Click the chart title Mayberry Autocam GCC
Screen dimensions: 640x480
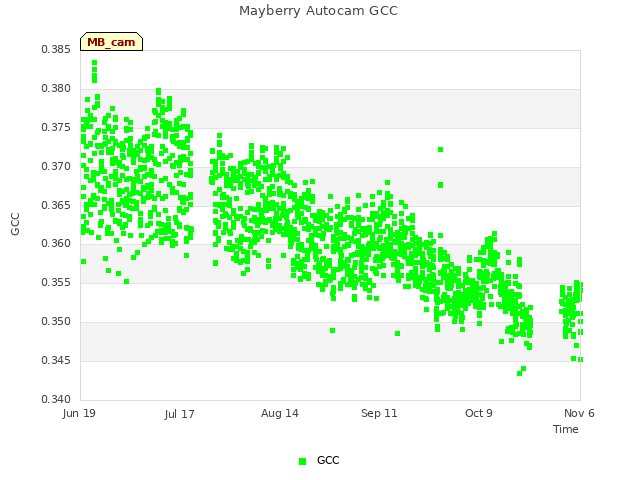318,11
